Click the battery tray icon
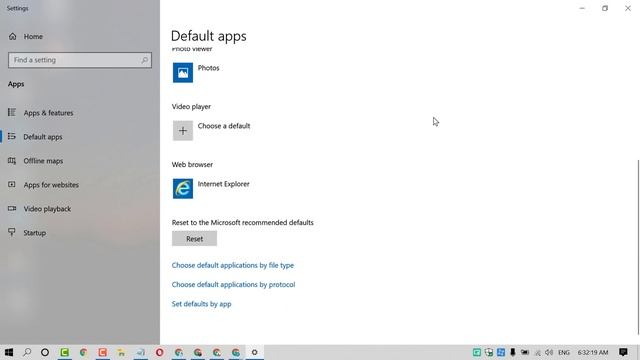This screenshot has width=640, height=360. (524, 352)
